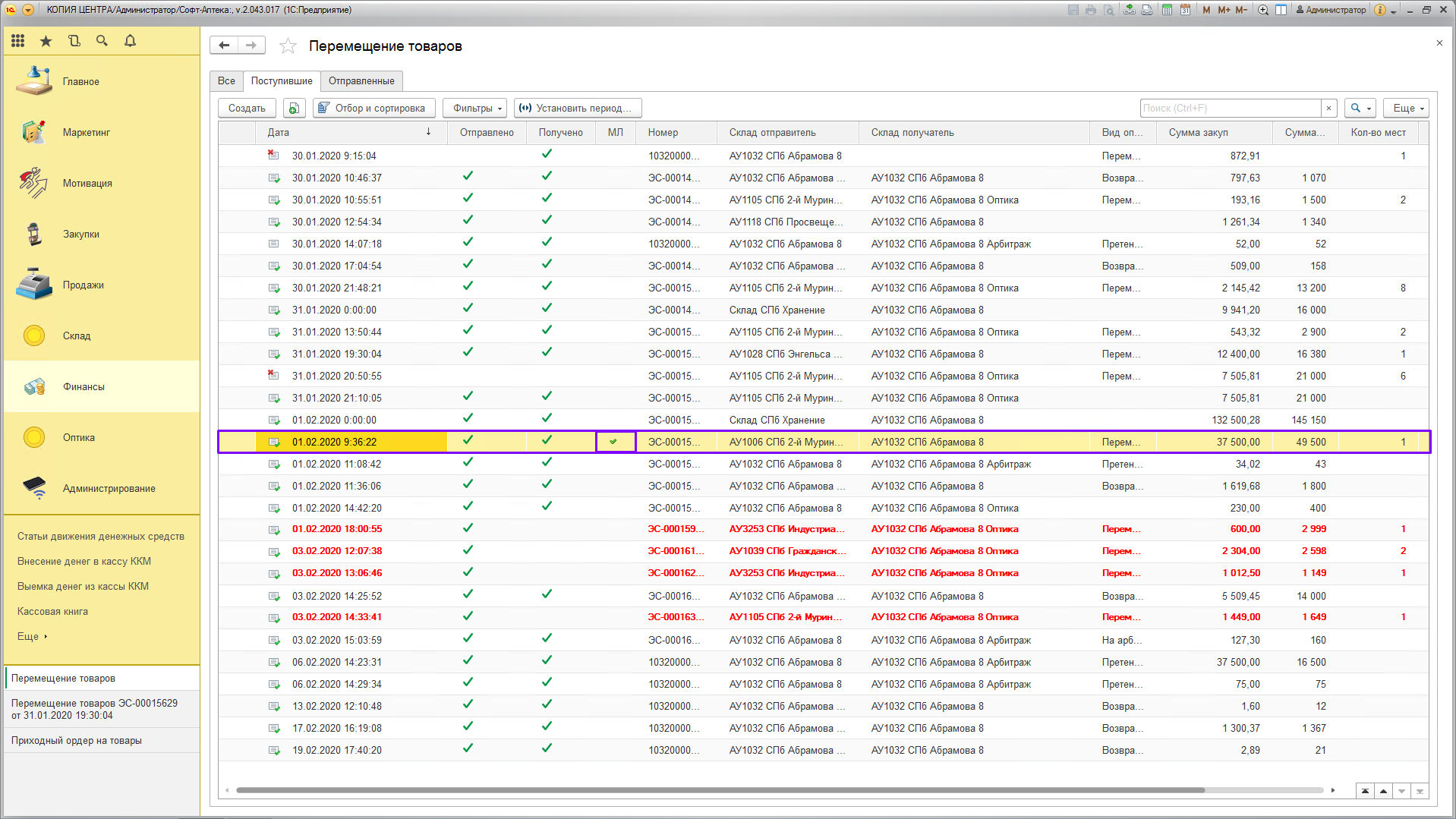The image size is (1456, 819).
Task: Open the calculator icon in the title bar
Action: pyautogui.click(x=1167, y=10)
